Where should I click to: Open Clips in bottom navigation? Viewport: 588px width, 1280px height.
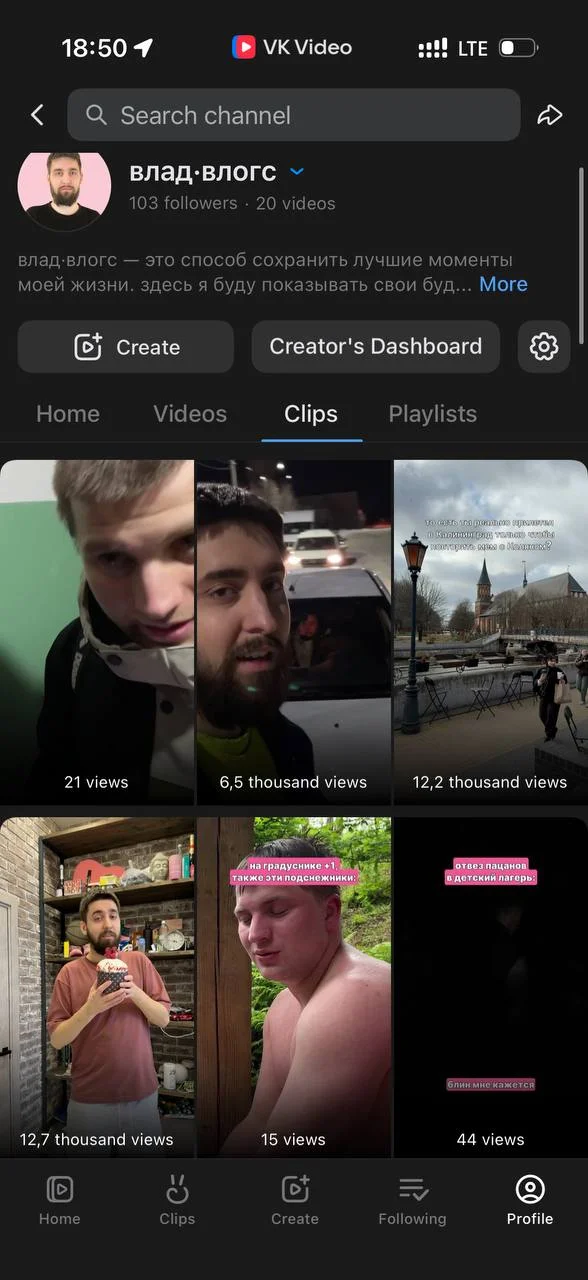[x=177, y=1200]
